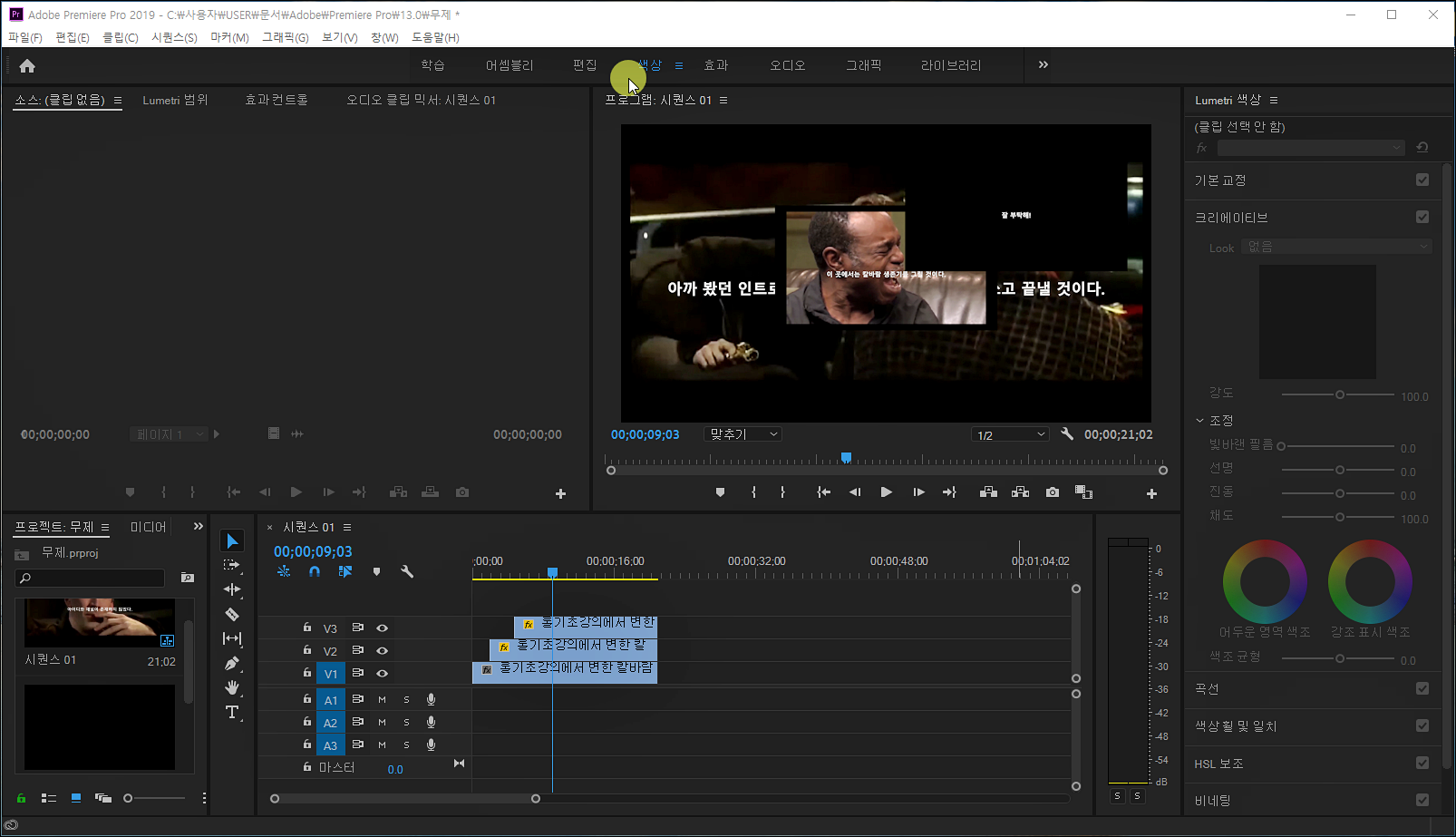Select the Pen tool
The height and width of the screenshot is (837, 1456).
pyautogui.click(x=232, y=663)
